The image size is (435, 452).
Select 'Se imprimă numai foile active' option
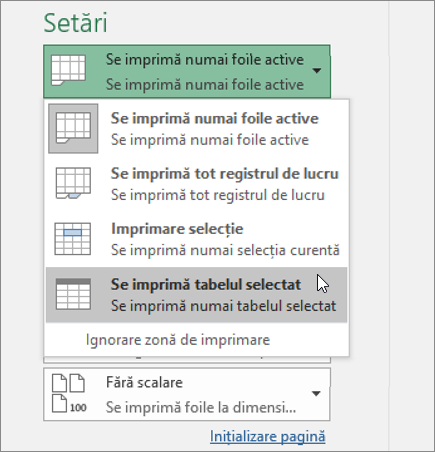[x=197, y=129]
